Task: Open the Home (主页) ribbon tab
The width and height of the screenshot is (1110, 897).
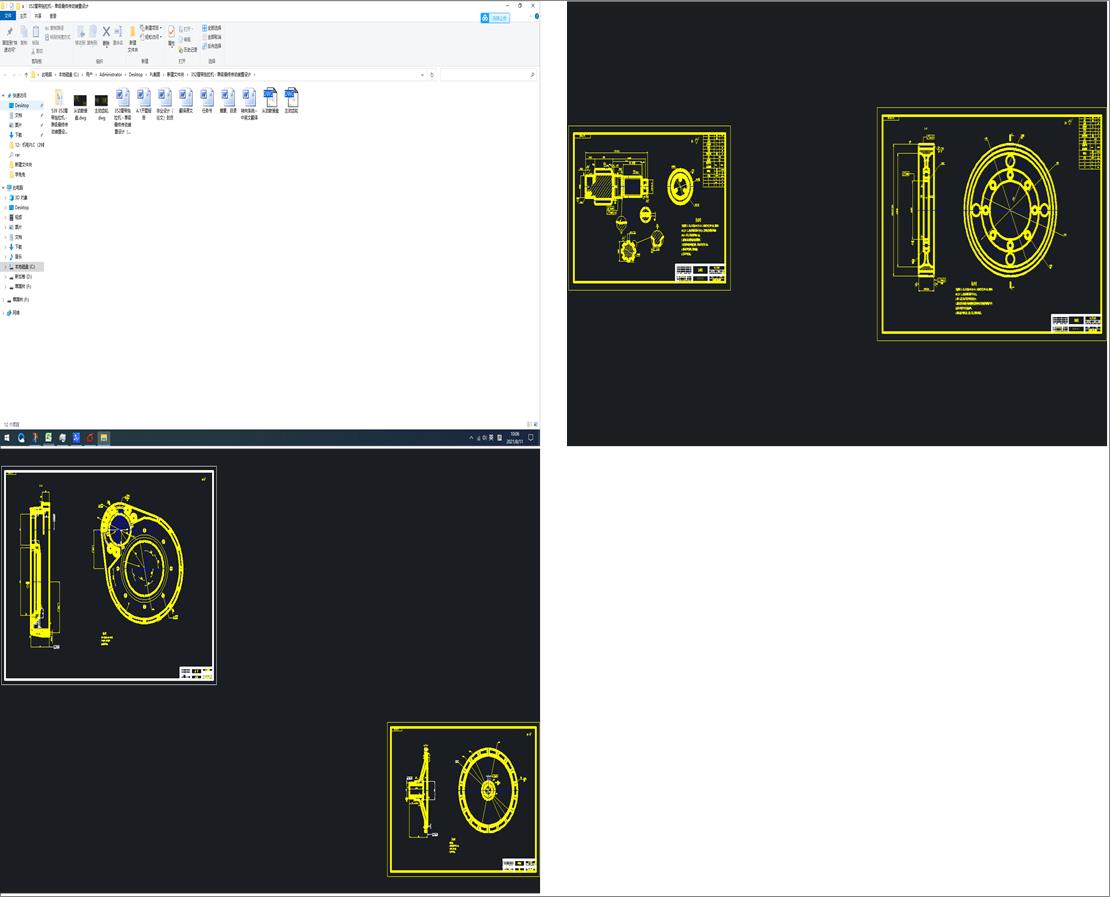Action: click(23, 16)
